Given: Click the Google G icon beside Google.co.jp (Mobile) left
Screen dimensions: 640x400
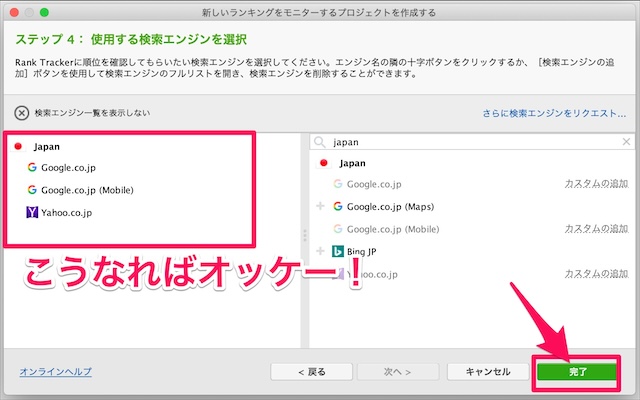Looking at the screenshot, I should click(x=32, y=189).
